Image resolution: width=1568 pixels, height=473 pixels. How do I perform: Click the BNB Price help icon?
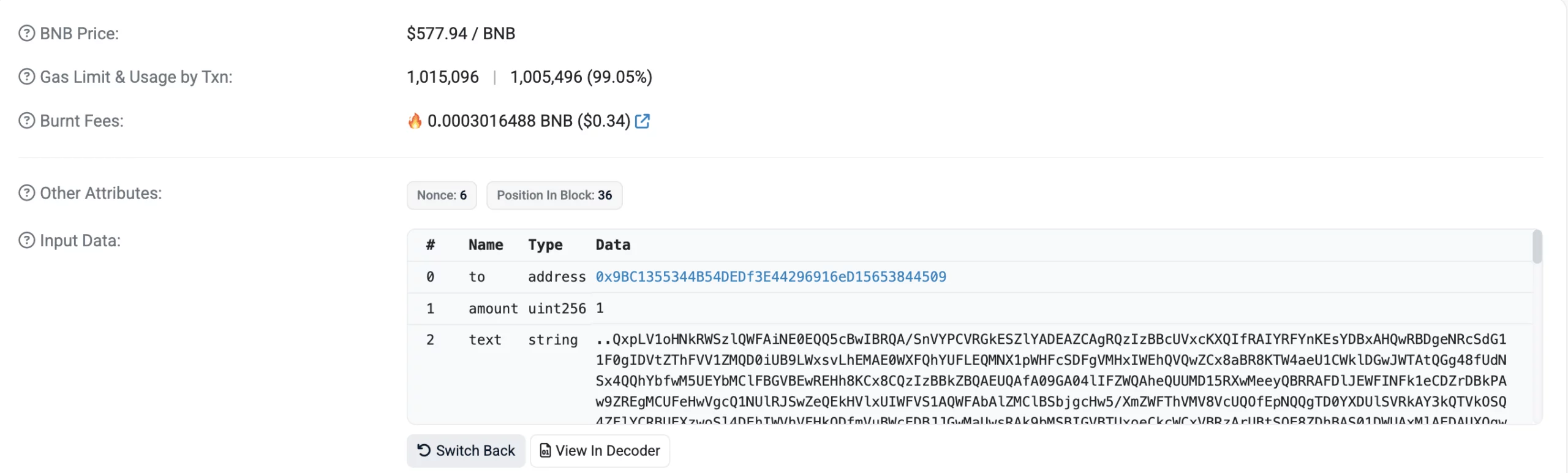point(26,33)
